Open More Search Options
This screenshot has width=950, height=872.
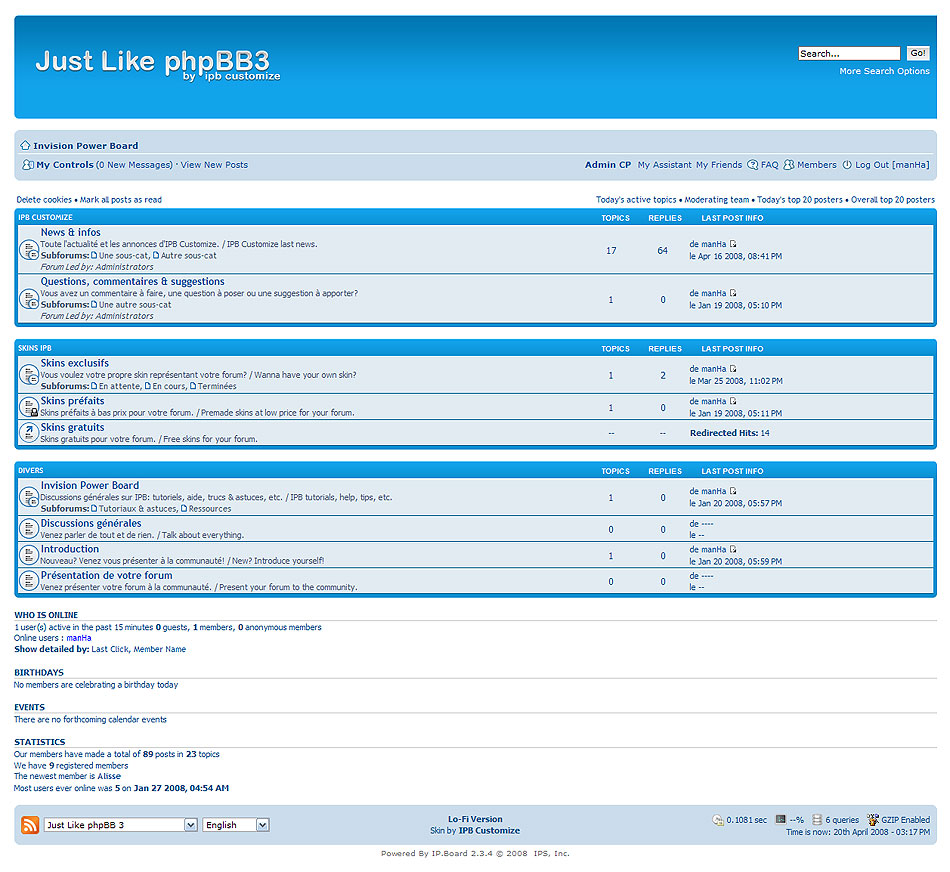[884, 71]
